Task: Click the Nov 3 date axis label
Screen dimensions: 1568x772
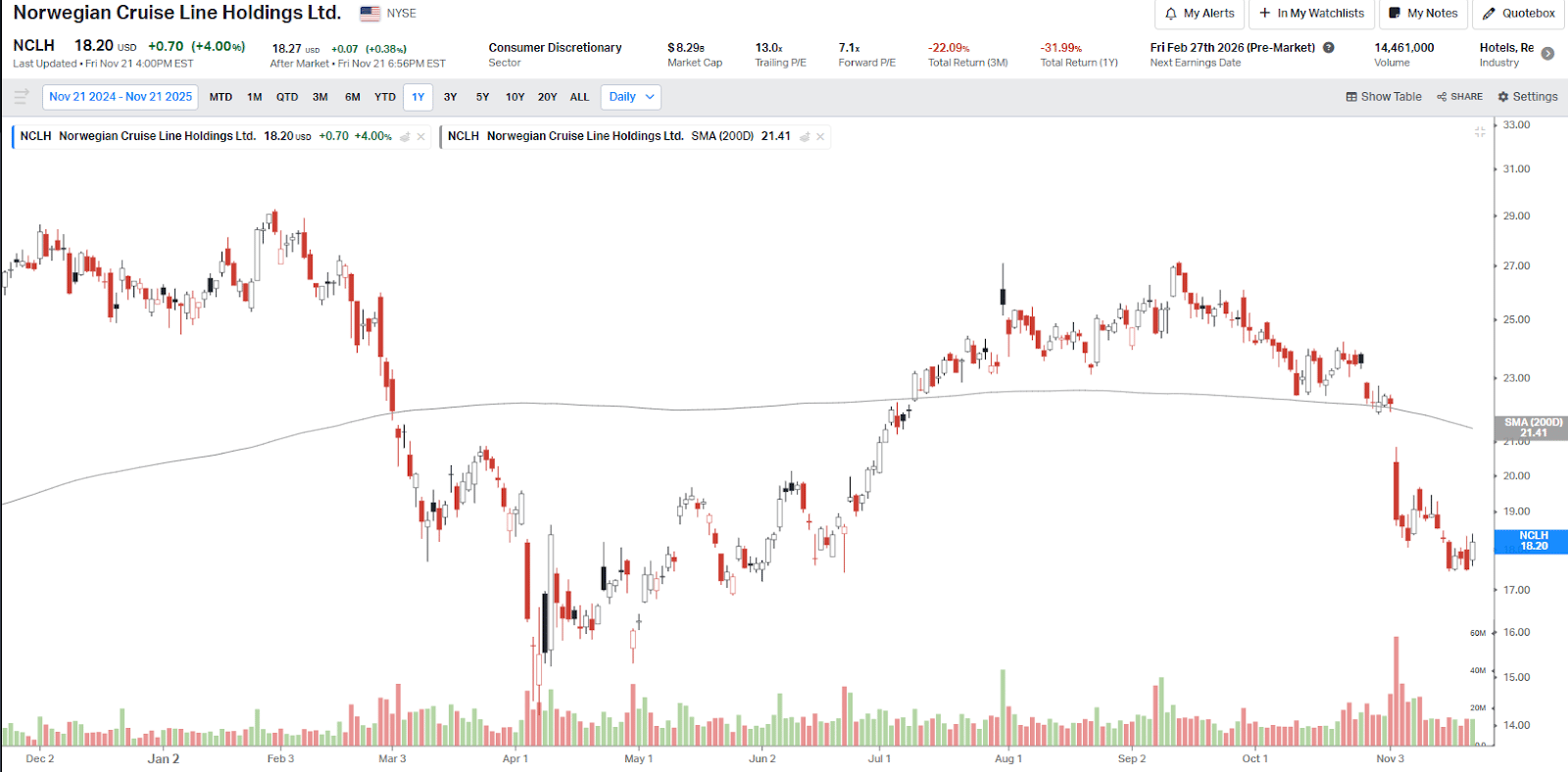Action: pos(1391,758)
